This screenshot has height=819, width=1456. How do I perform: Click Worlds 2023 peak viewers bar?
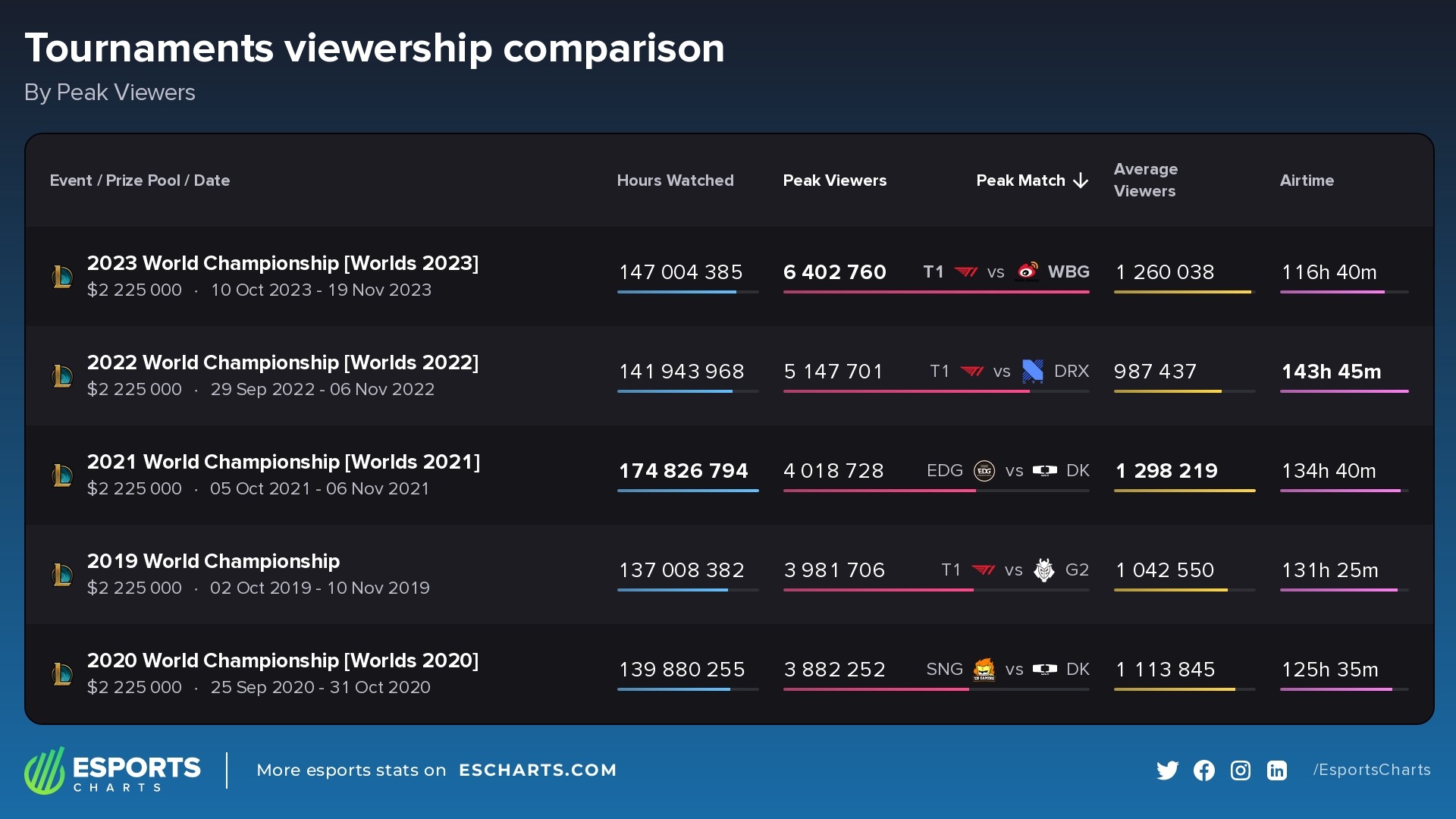[936, 292]
